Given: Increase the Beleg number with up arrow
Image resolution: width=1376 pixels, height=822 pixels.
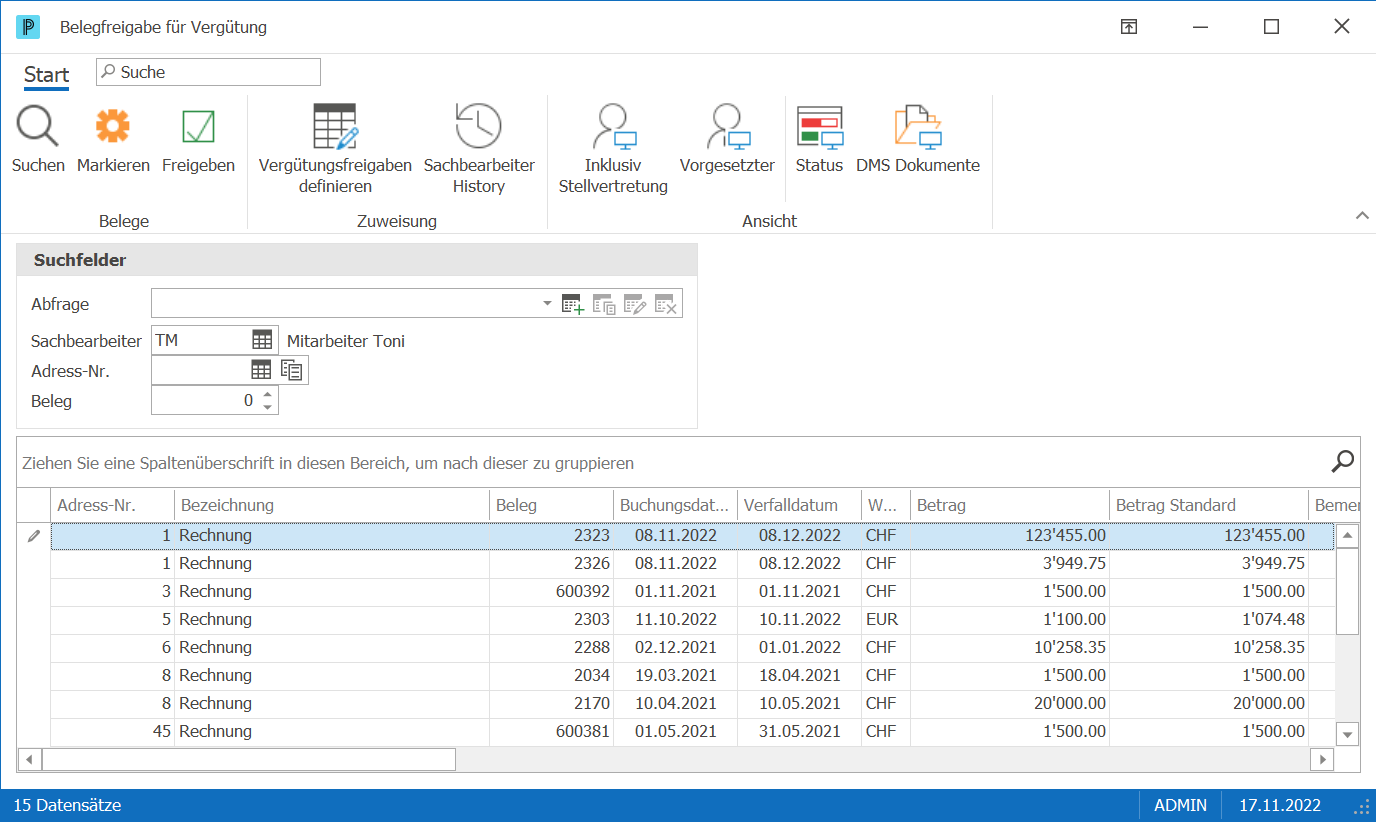Looking at the screenshot, I should click(267, 395).
